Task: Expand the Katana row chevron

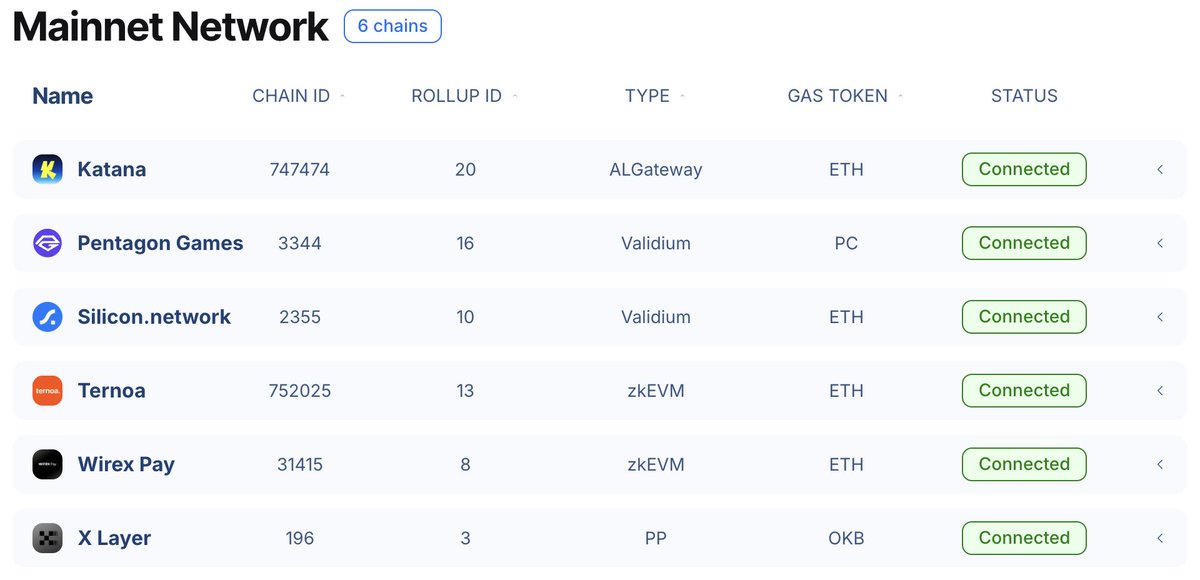Action: pyautogui.click(x=1160, y=170)
